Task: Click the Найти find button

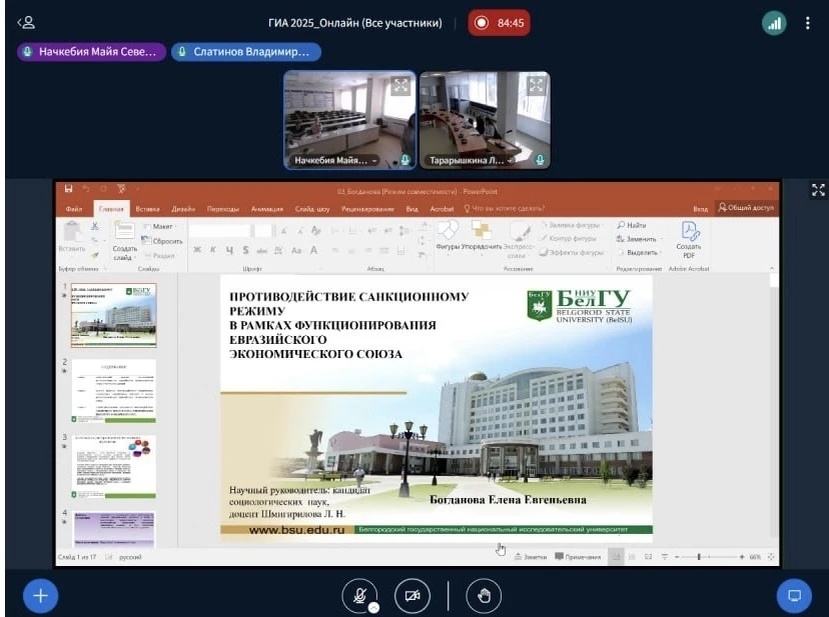Action: pos(631,225)
